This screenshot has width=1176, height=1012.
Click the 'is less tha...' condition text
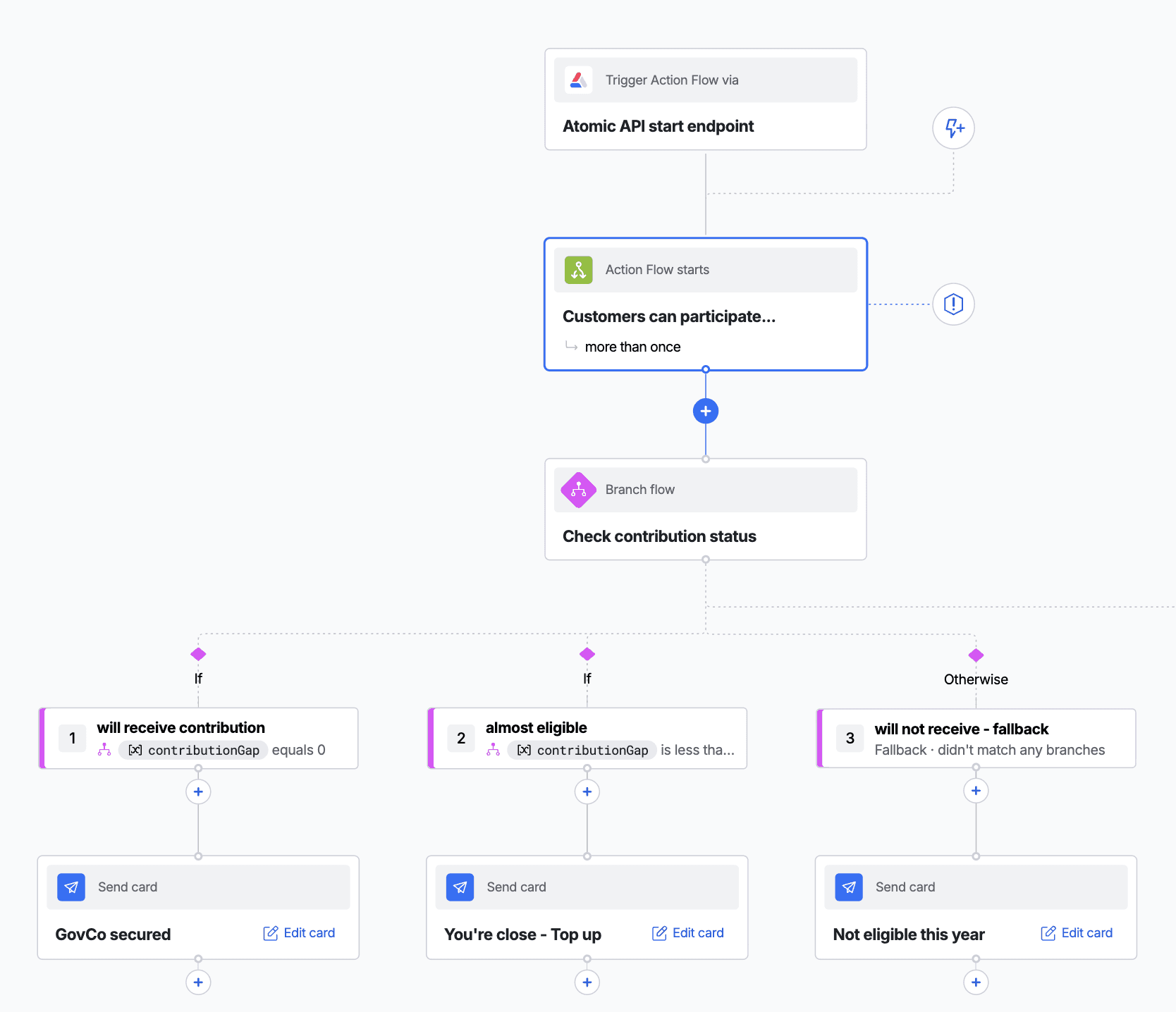697,750
